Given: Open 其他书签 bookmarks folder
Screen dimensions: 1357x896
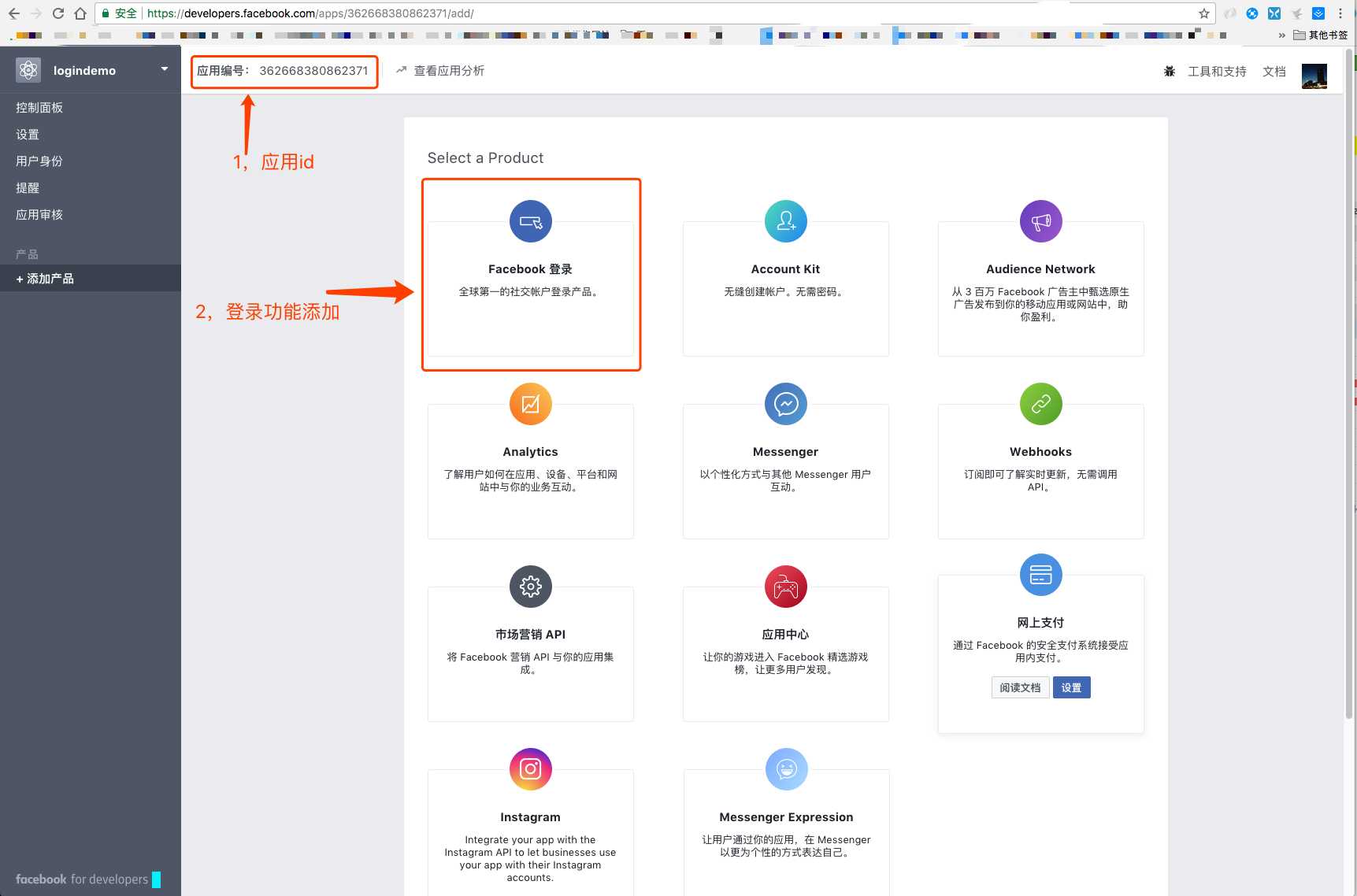Looking at the screenshot, I should click(x=1321, y=35).
